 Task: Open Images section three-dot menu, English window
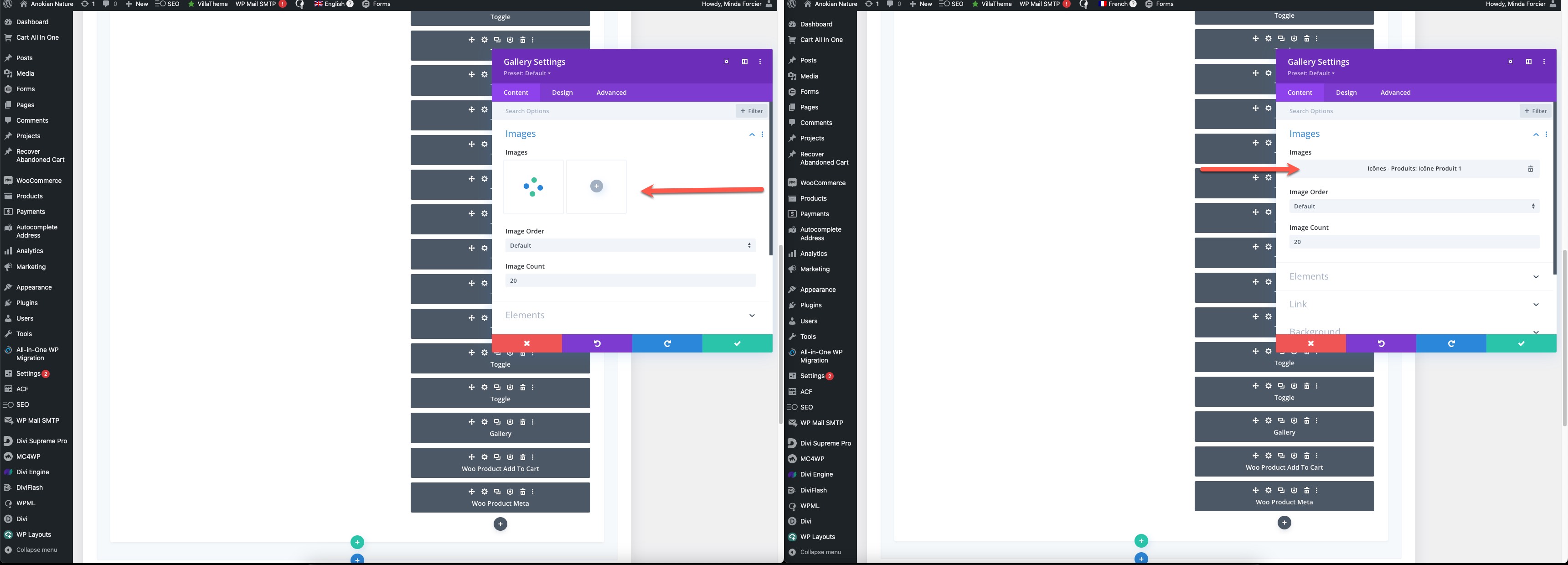762,134
